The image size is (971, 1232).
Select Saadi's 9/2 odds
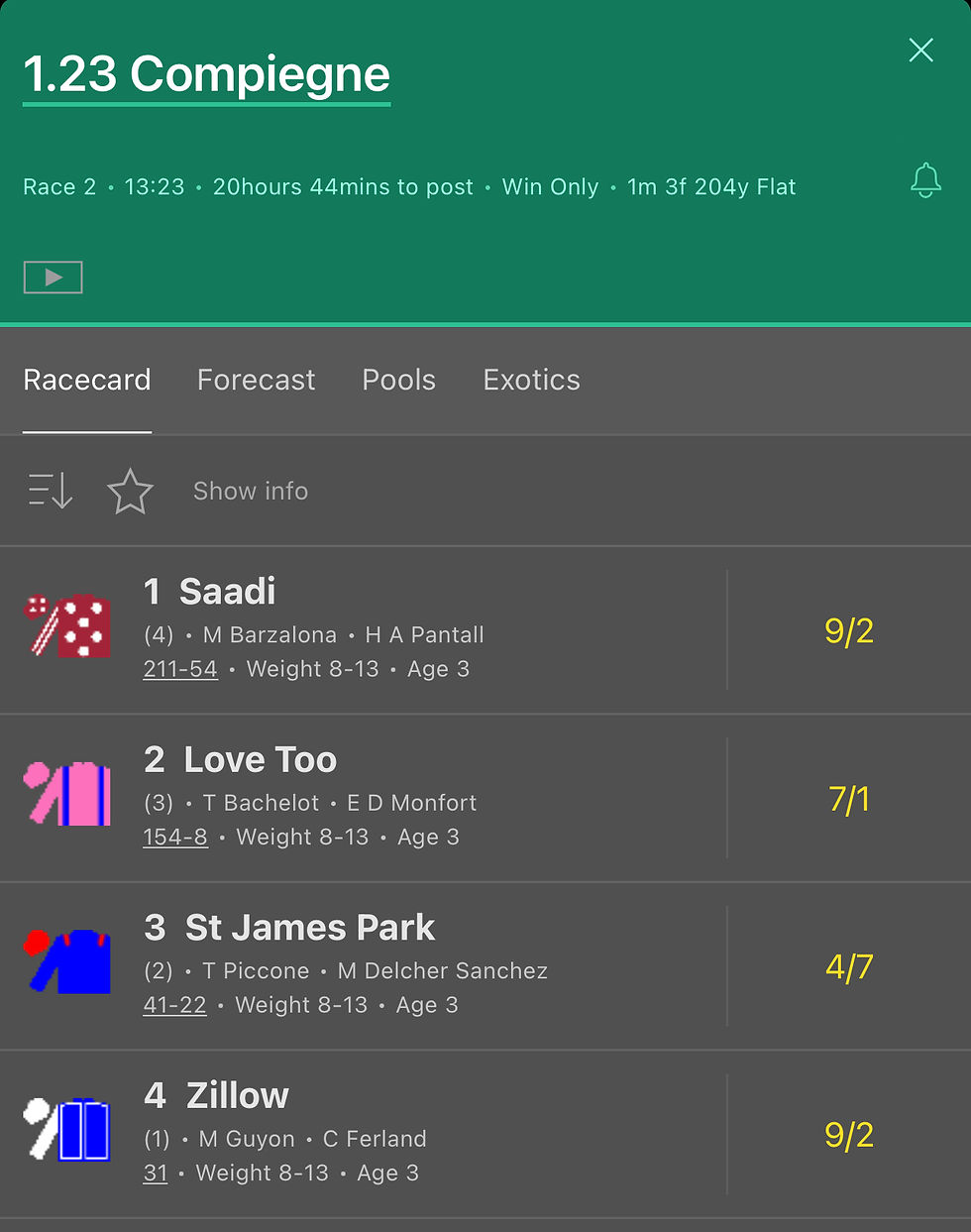(849, 630)
